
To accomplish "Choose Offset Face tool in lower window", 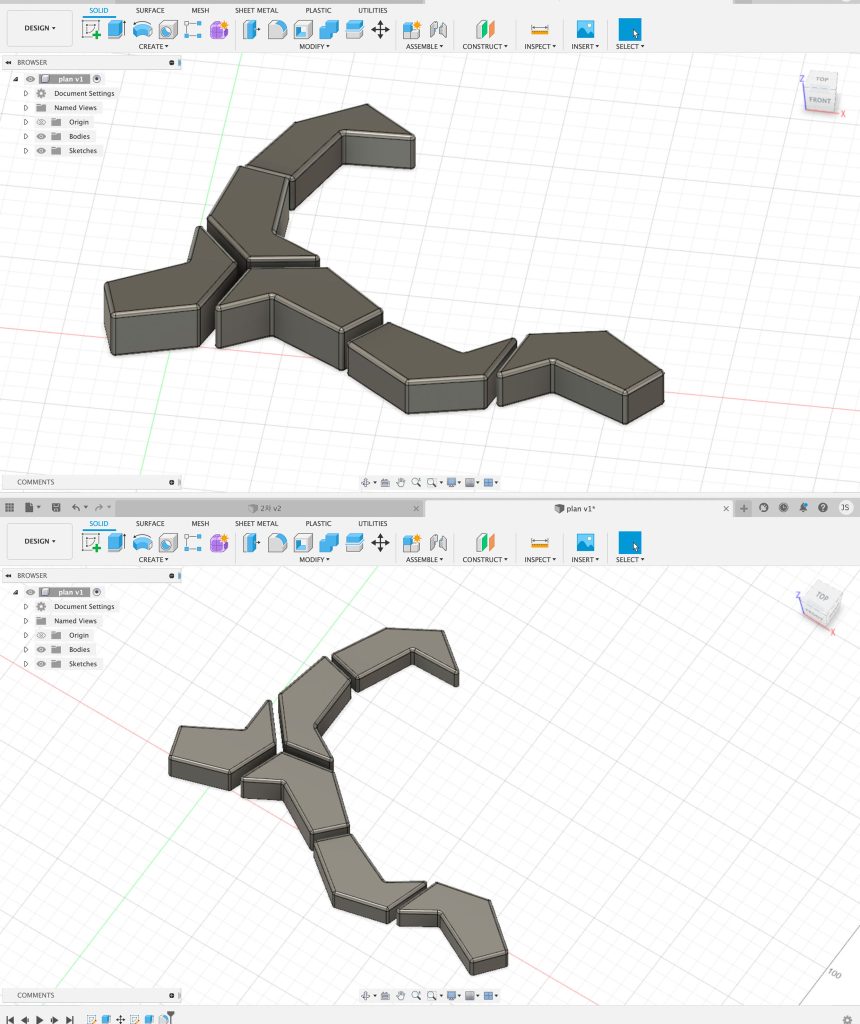I will tap(354, 543).
